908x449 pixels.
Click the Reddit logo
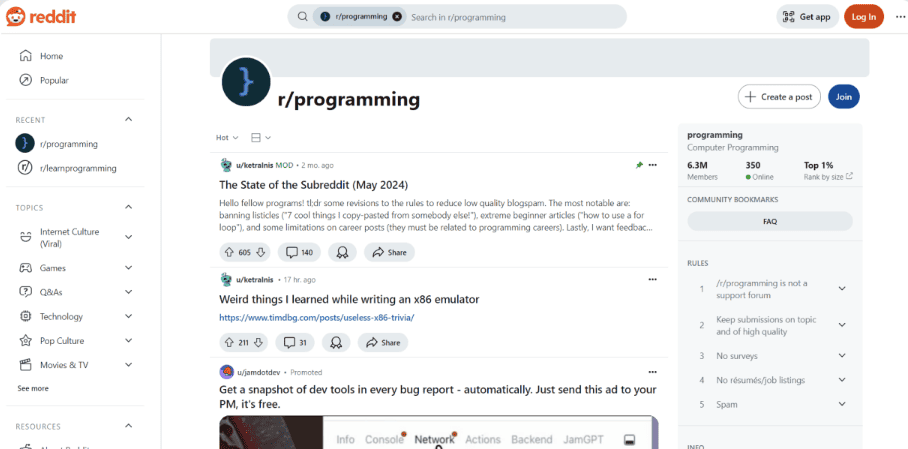(41, 17)
